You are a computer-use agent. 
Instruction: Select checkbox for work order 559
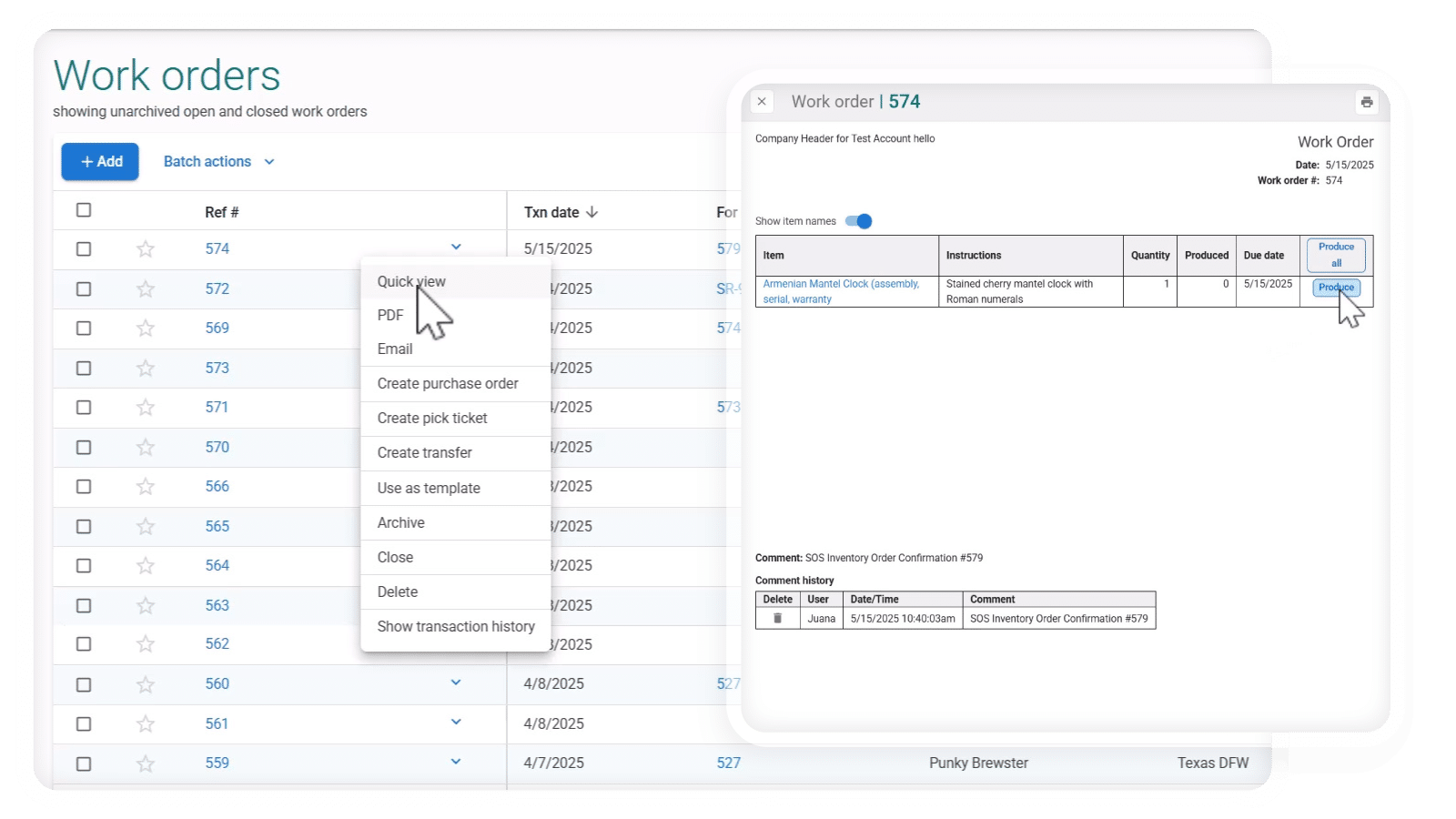[84, 764]
